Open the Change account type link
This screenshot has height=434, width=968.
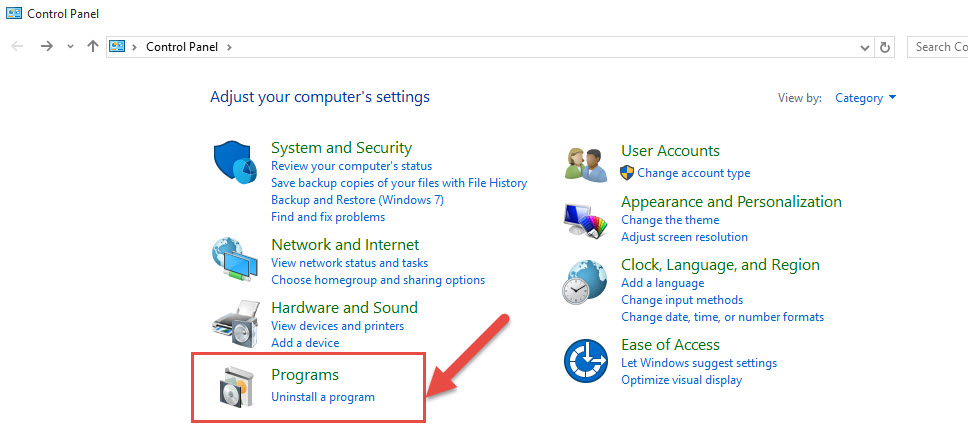(x=694, y=173)
